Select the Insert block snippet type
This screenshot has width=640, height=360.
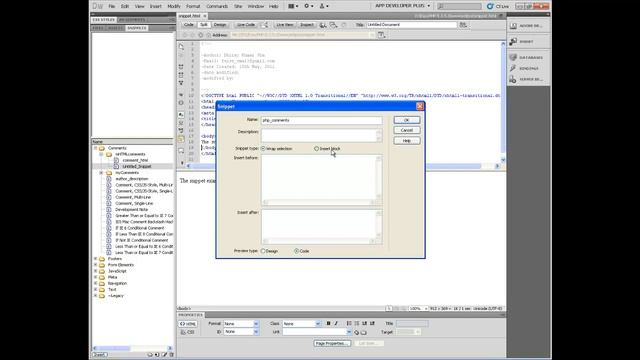tap(316, 149)
